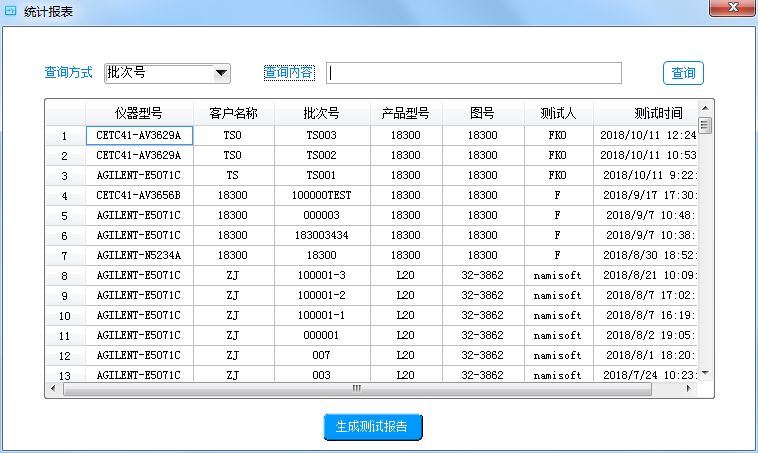Screen dimensions: 758x453
Task: Select batch number cell TS001
Action: (x=322, y=175)
